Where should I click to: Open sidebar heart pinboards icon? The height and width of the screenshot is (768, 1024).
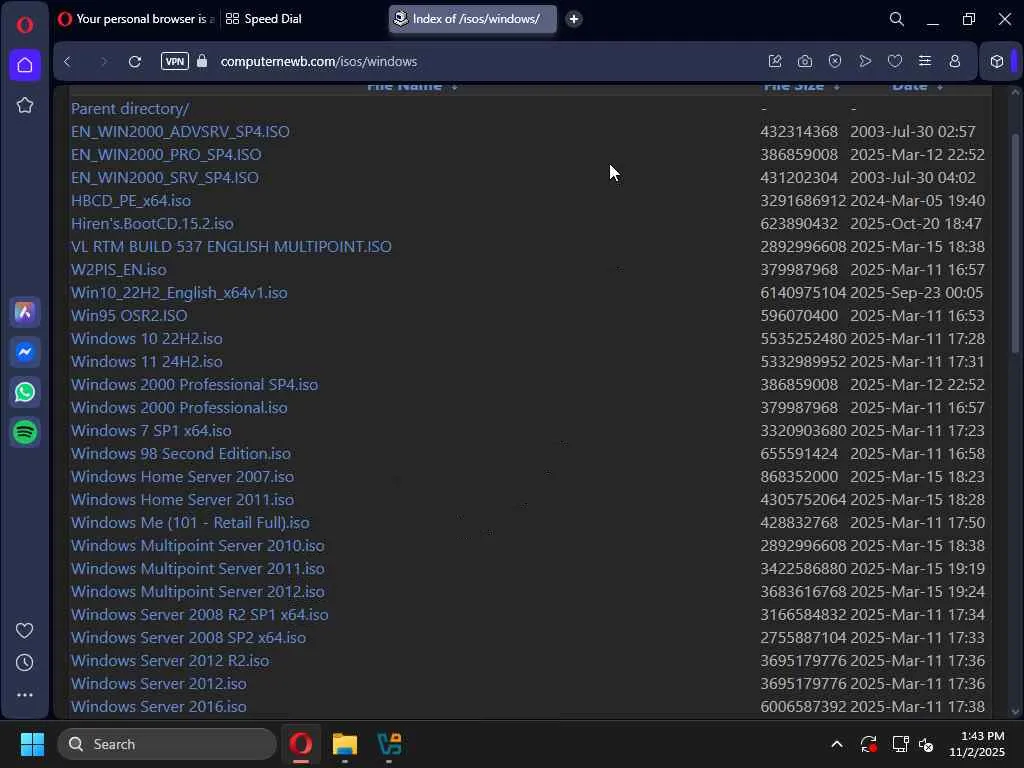click(25, 630)
